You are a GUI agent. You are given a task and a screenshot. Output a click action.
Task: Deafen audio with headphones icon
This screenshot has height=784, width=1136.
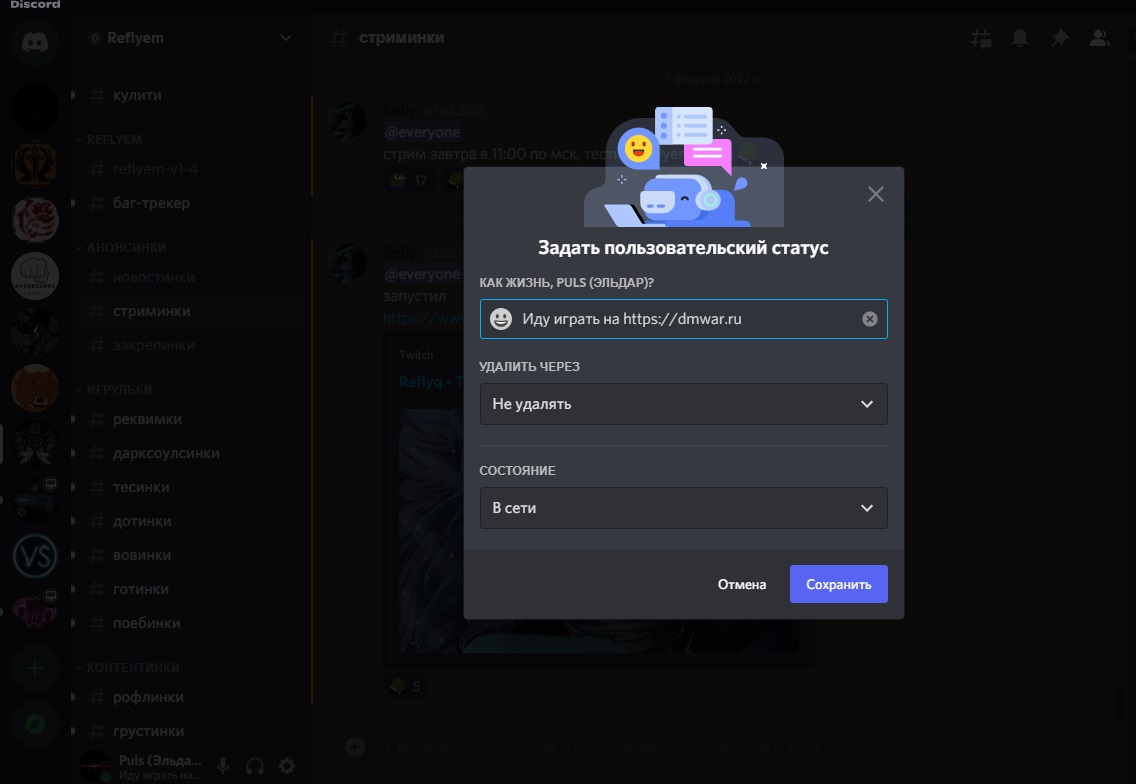(255, 766)
